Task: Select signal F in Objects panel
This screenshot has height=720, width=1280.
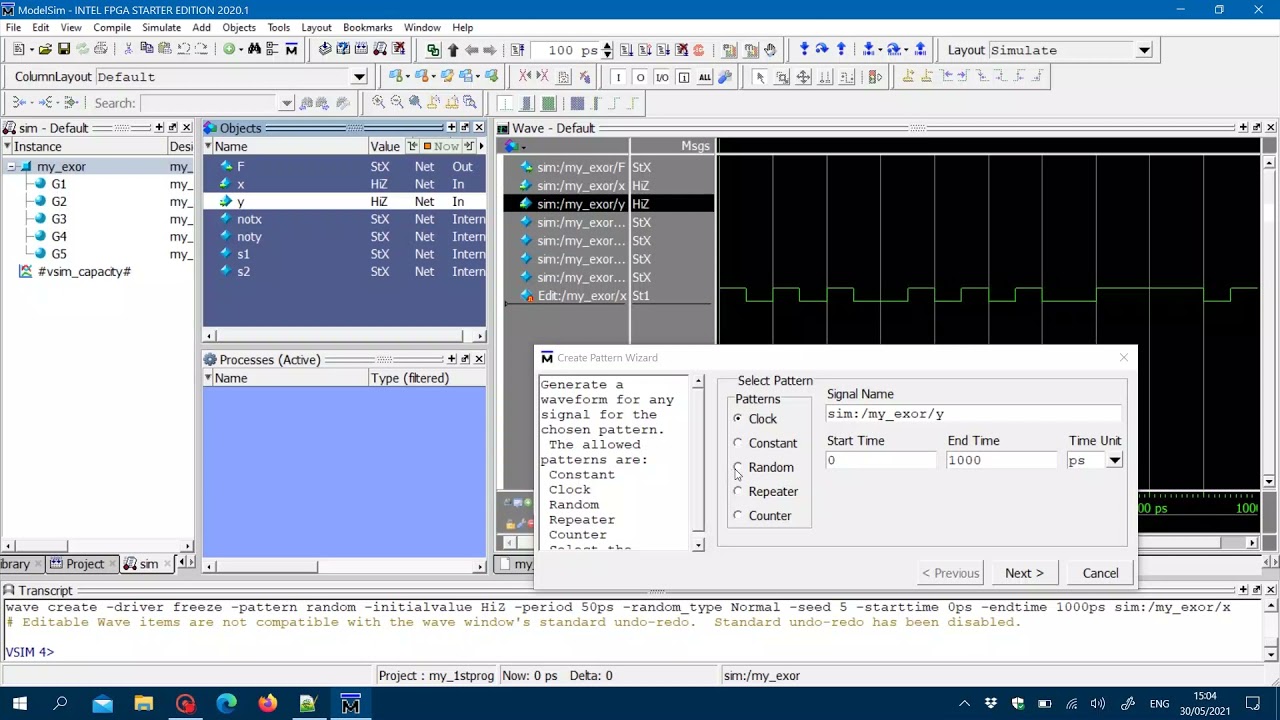Action: pyautogui.click(x=344, y=167)
